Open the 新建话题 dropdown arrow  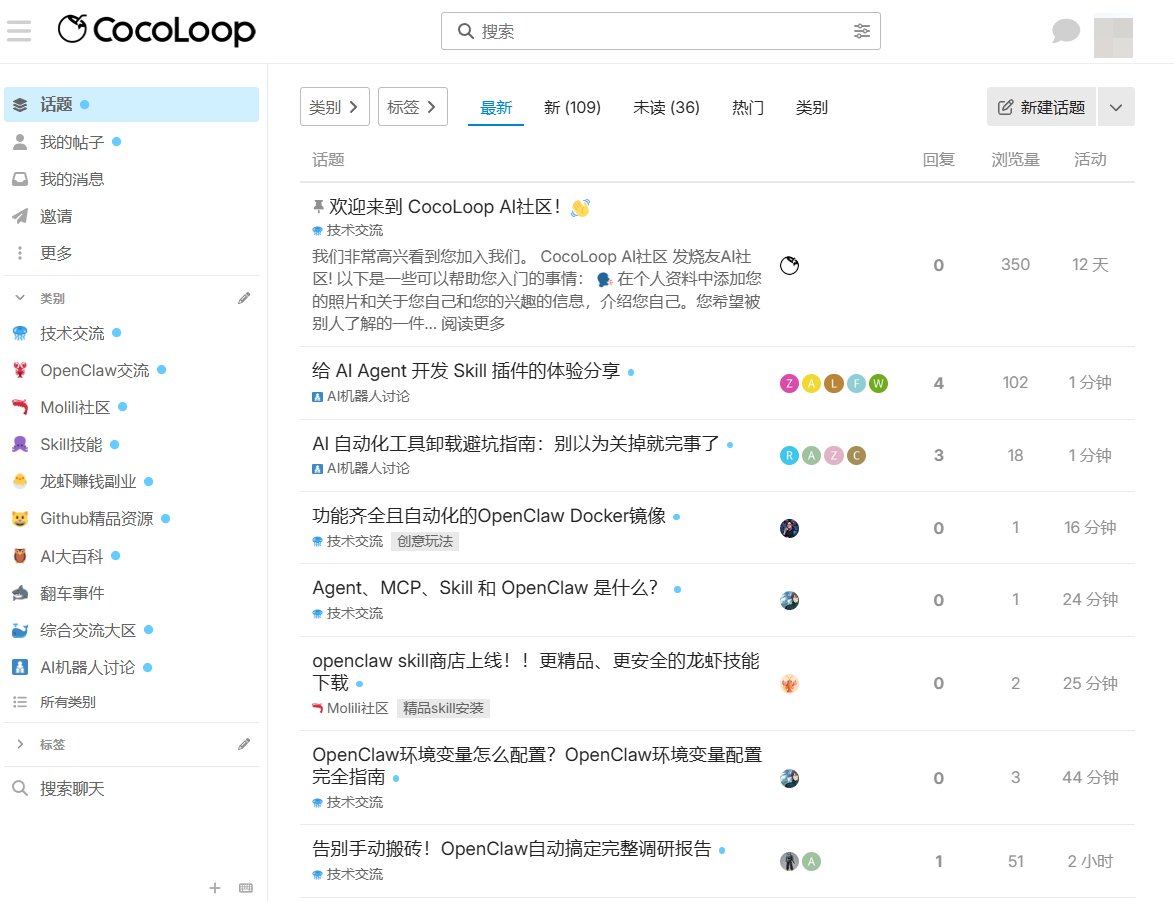1116,106
